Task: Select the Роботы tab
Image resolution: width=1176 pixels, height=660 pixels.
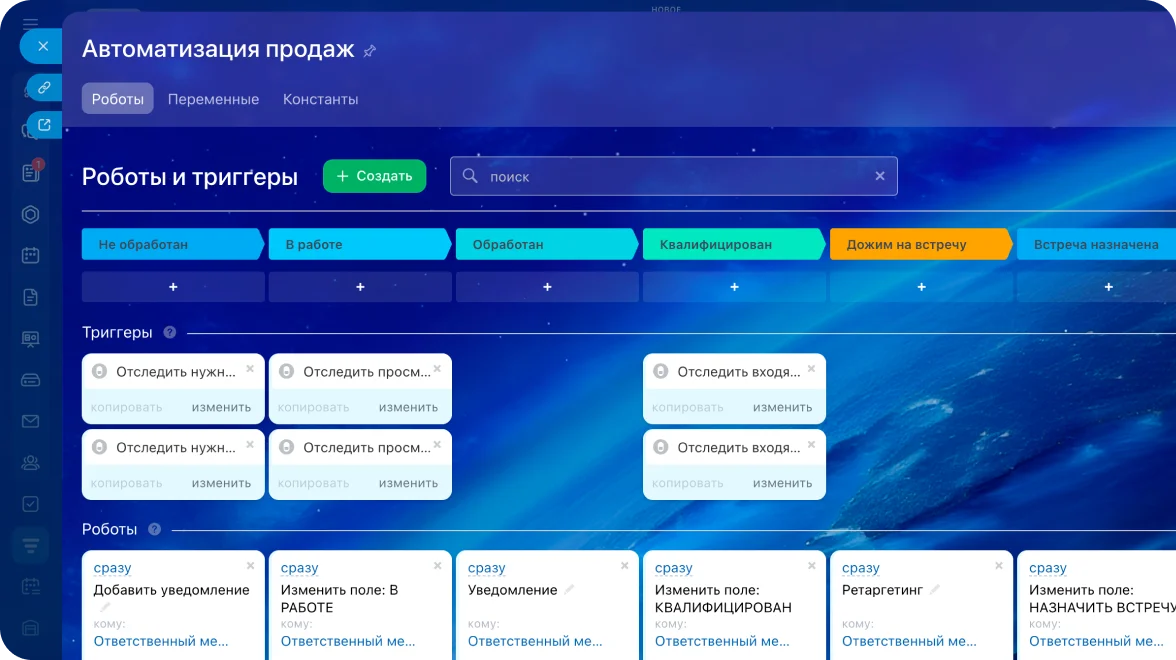Action: [x=117, y=99]
